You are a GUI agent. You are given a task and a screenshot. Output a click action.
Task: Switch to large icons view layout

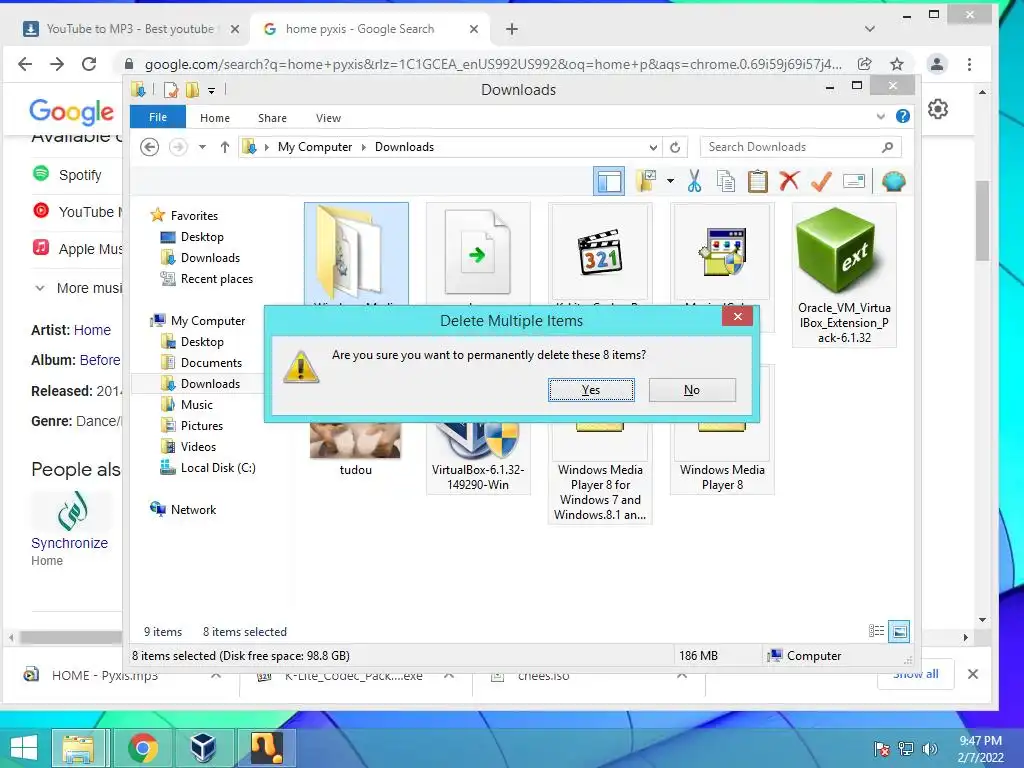pyautogui.click(x=899, y=631)
